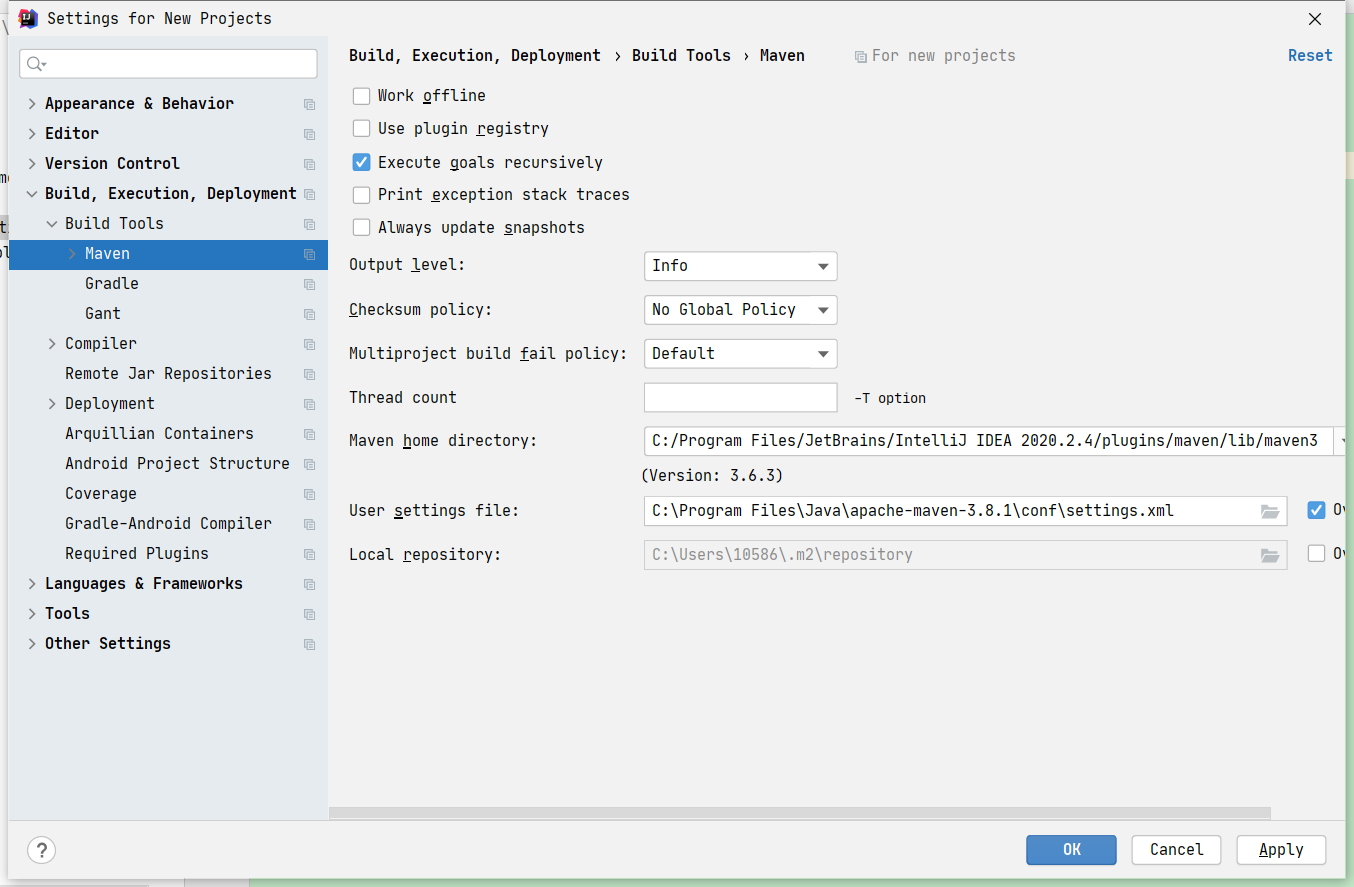Viewport: 1354px width, 887px height.
Task: Select Gant in the settings tree
Action: point(103,314)
